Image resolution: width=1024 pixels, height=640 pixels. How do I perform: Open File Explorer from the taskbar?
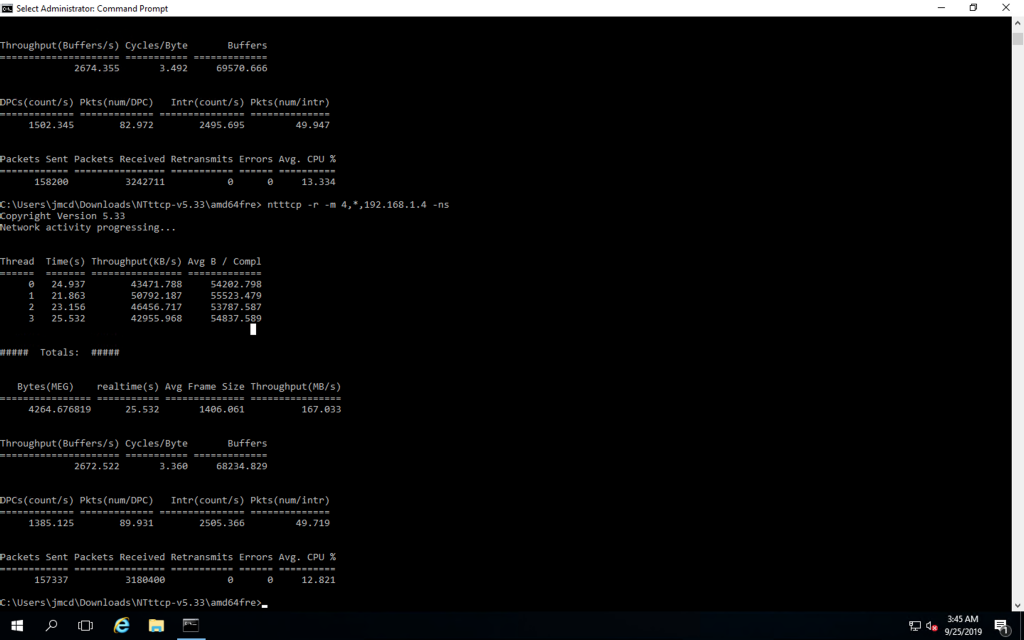[x=156, y=626]
